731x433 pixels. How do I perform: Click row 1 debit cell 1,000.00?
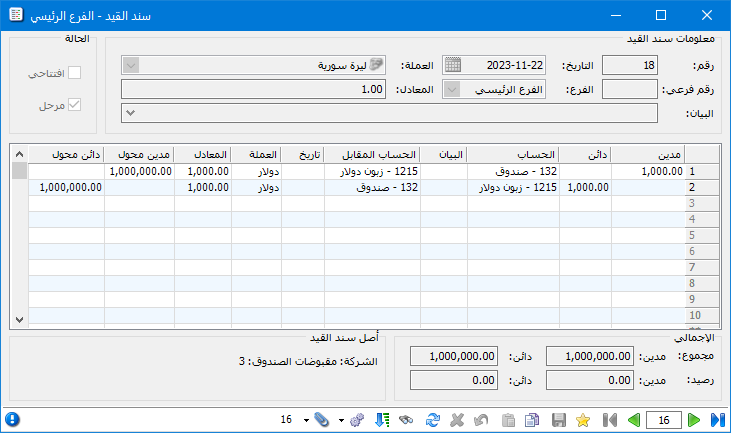[648, 172]
